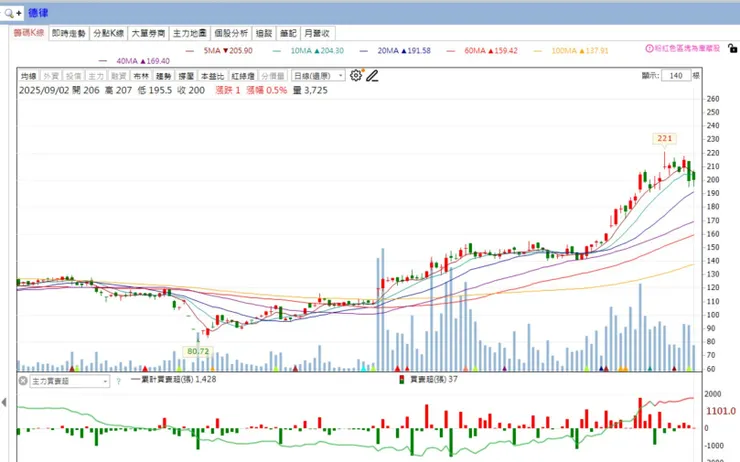Click the 顯示 140 candle count field

coord(676,76)
